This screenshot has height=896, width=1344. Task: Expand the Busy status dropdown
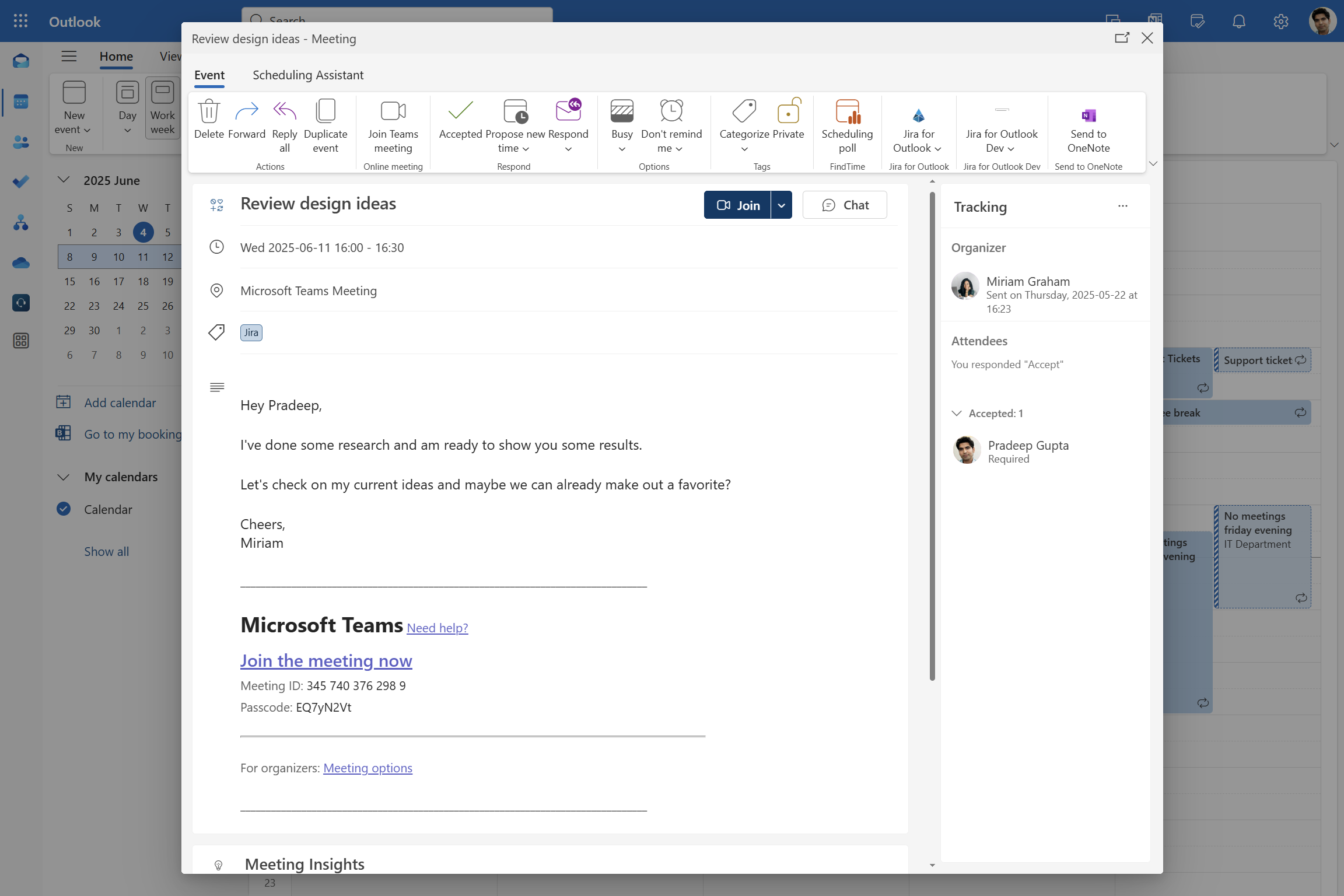pos(622,149)
